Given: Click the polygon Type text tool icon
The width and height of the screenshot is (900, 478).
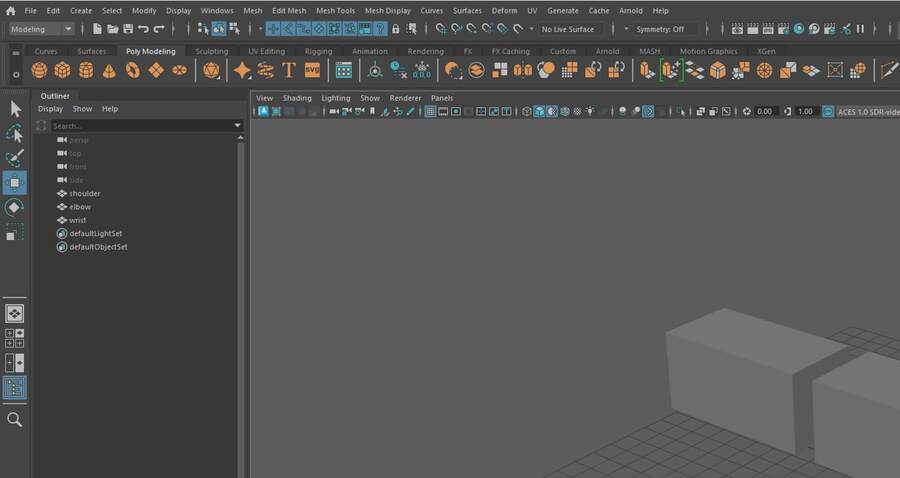Looking at the screenshot, I should pos(289,70).
